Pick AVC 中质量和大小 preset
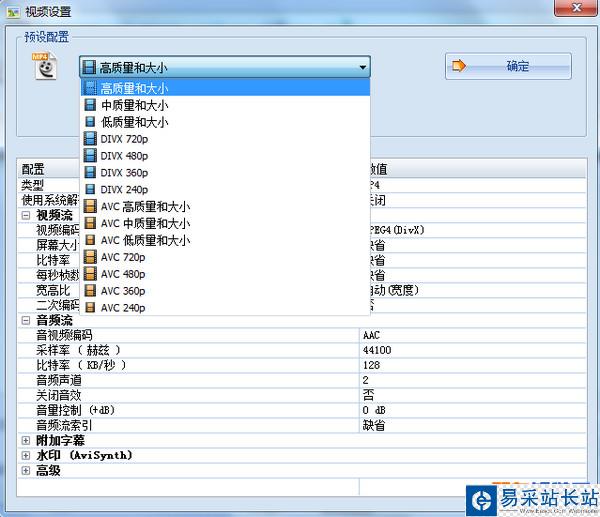Viewport: 600px width, 517px height. [x=225, y=223]
